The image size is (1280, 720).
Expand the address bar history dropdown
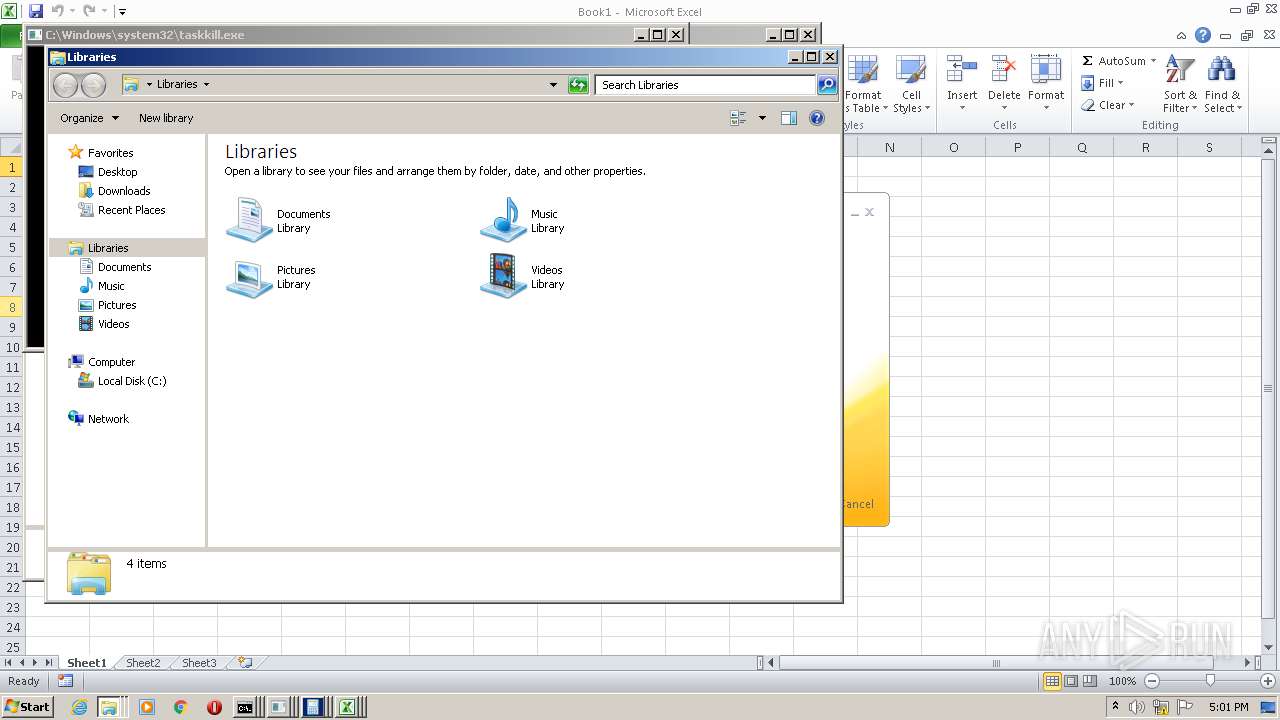pyautogui.click(x=553, y=85)
